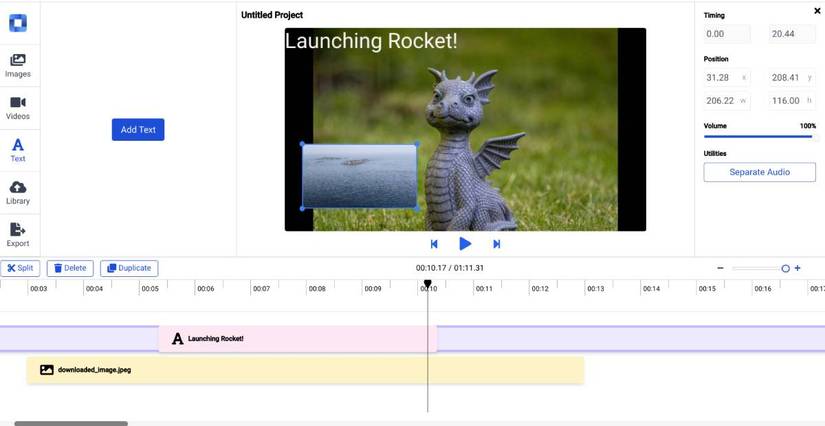This screenshot has height=426, width=825.
Task: Duplicate the selected clip
Action: (x=129, y=268)
